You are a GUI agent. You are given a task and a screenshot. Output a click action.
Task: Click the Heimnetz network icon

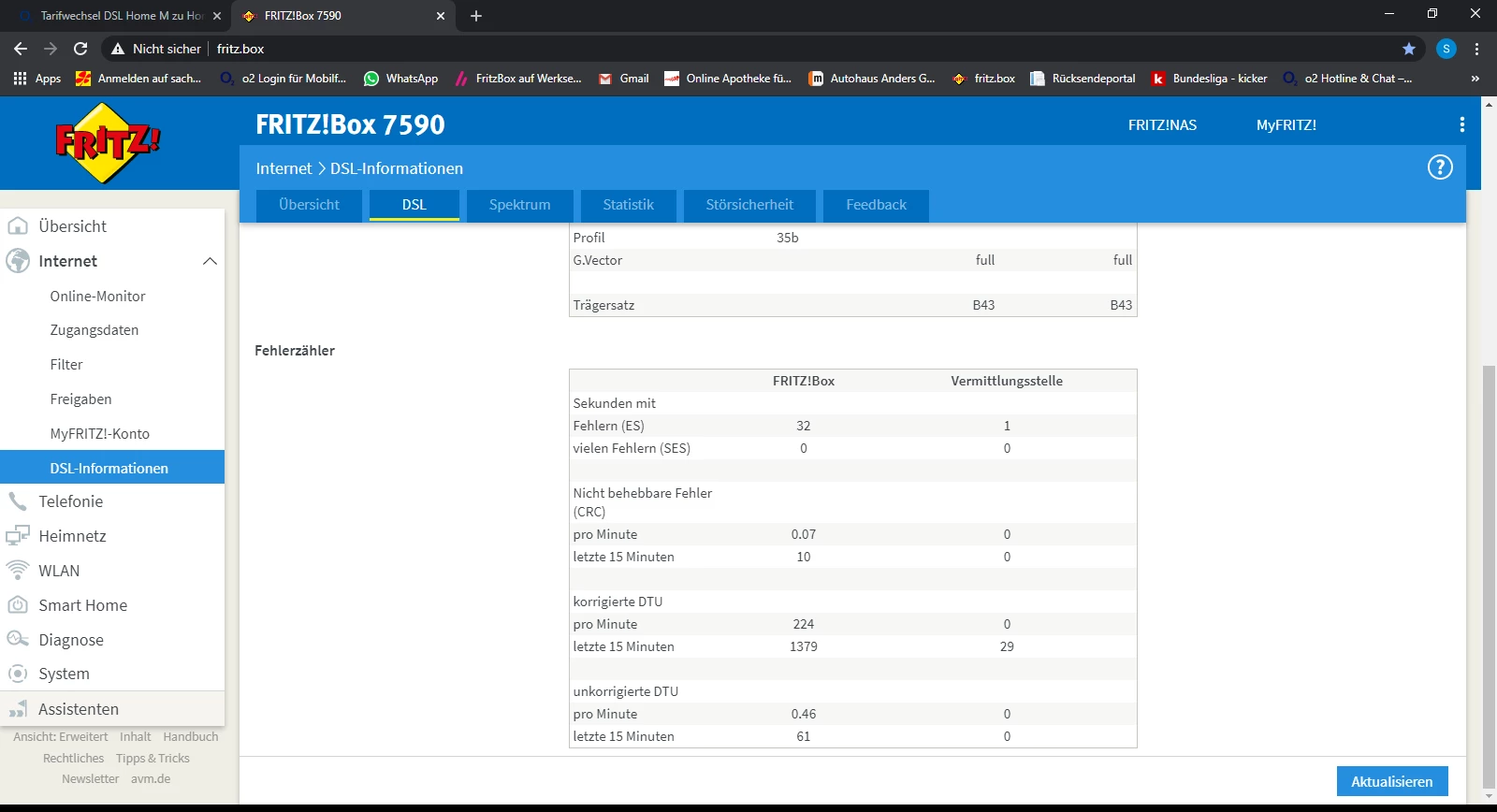click(18, 536)
